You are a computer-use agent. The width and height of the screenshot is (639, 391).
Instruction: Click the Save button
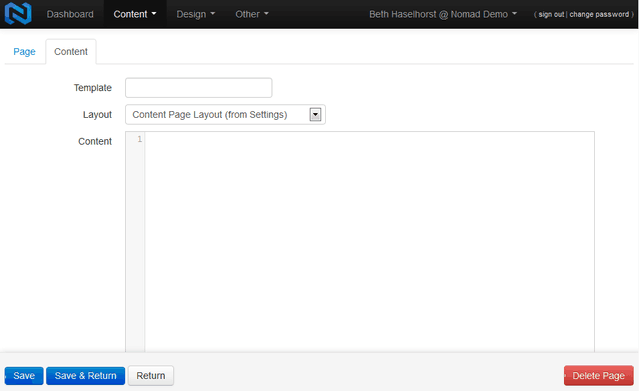click(x=24, y=376)
